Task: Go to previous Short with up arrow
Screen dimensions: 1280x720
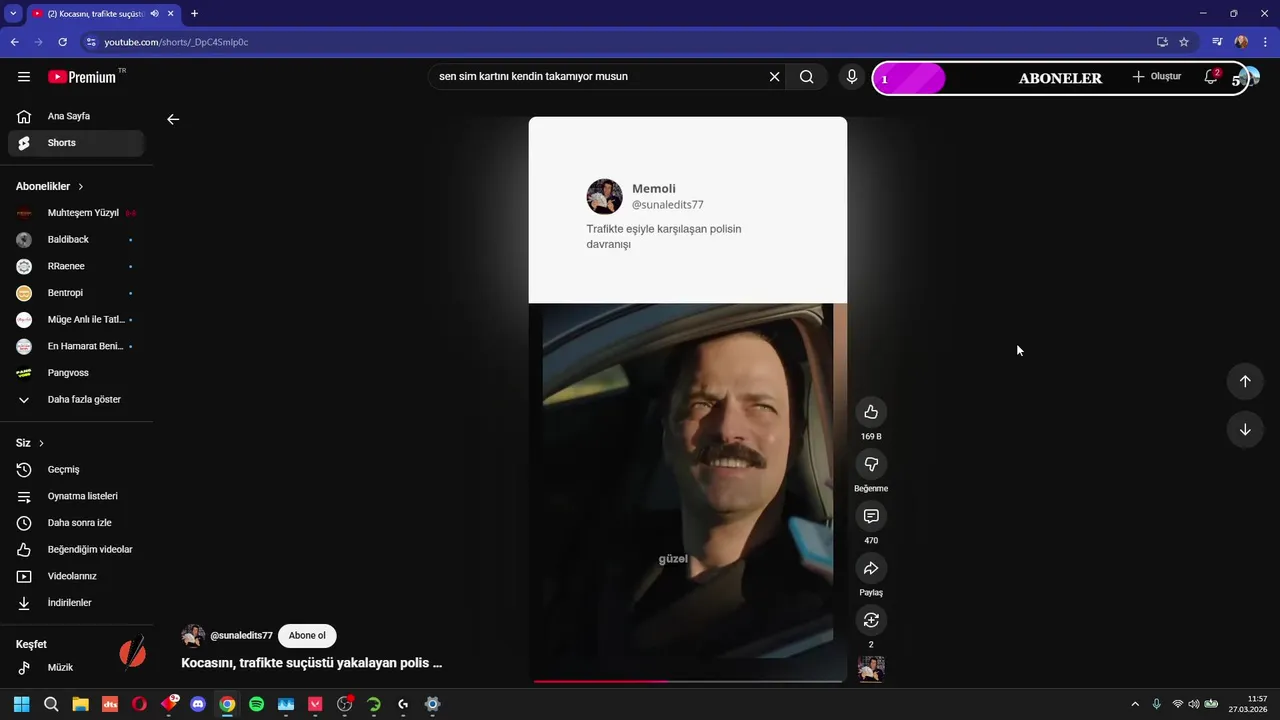Action: point(1245,381)
